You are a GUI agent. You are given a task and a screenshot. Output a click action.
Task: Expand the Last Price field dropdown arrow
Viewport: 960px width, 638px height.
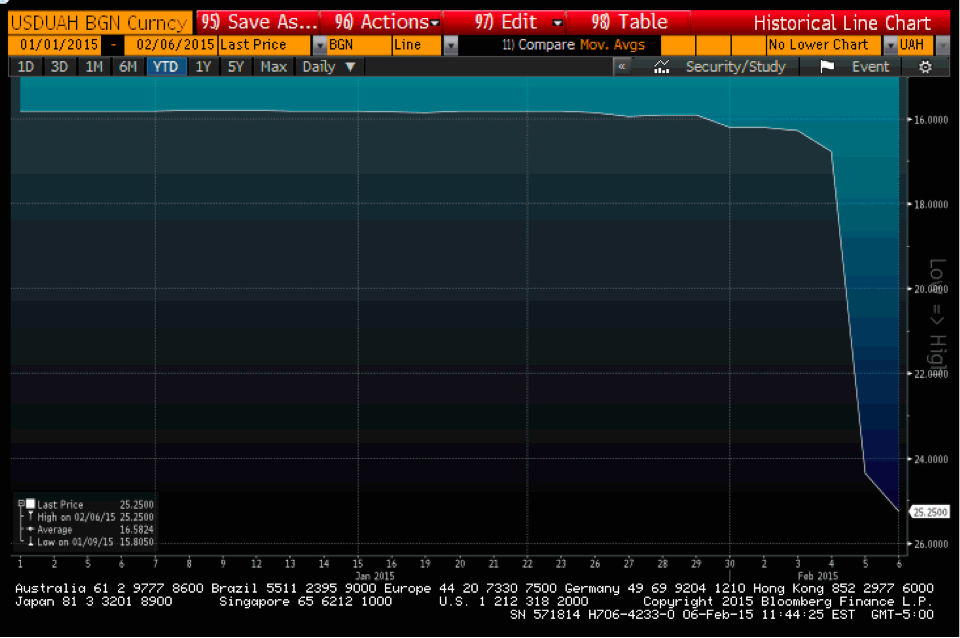319,45
